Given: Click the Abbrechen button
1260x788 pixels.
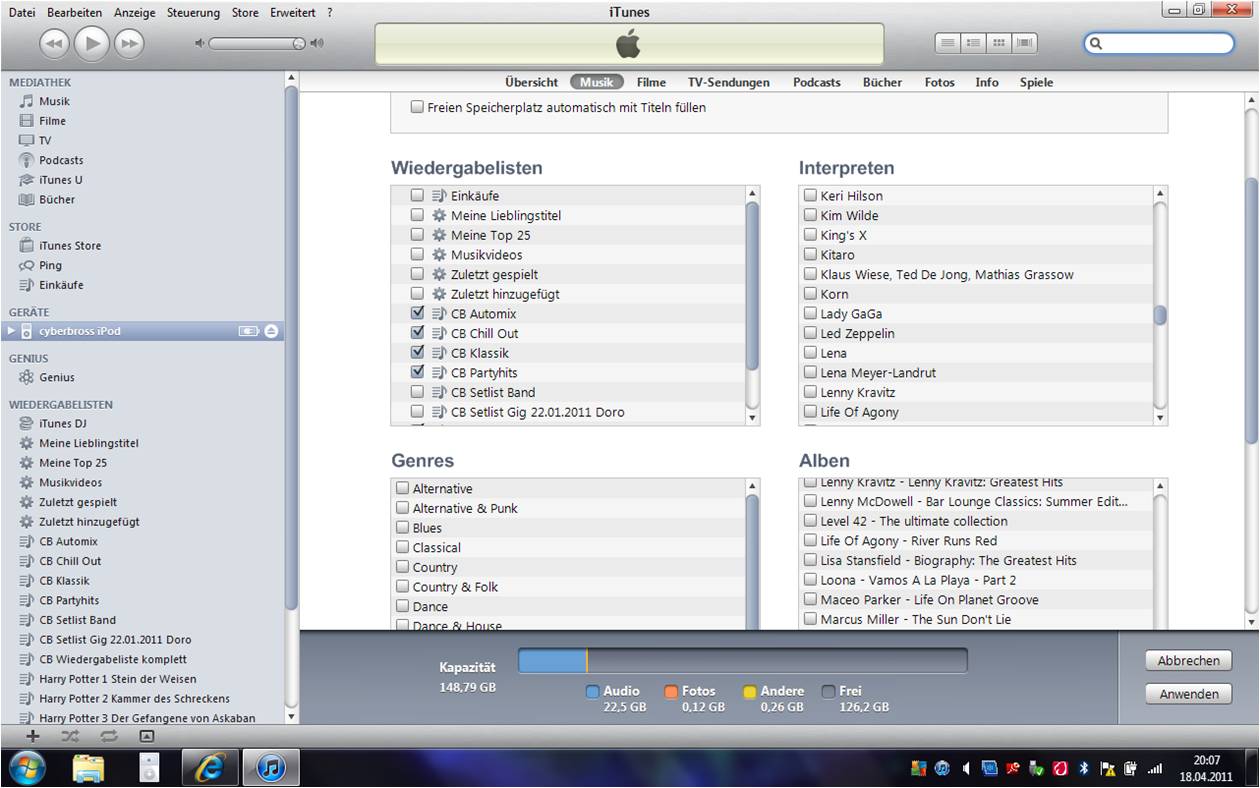Looking at the screenshot, I should pyautogui.click(x=1189, y=661).
